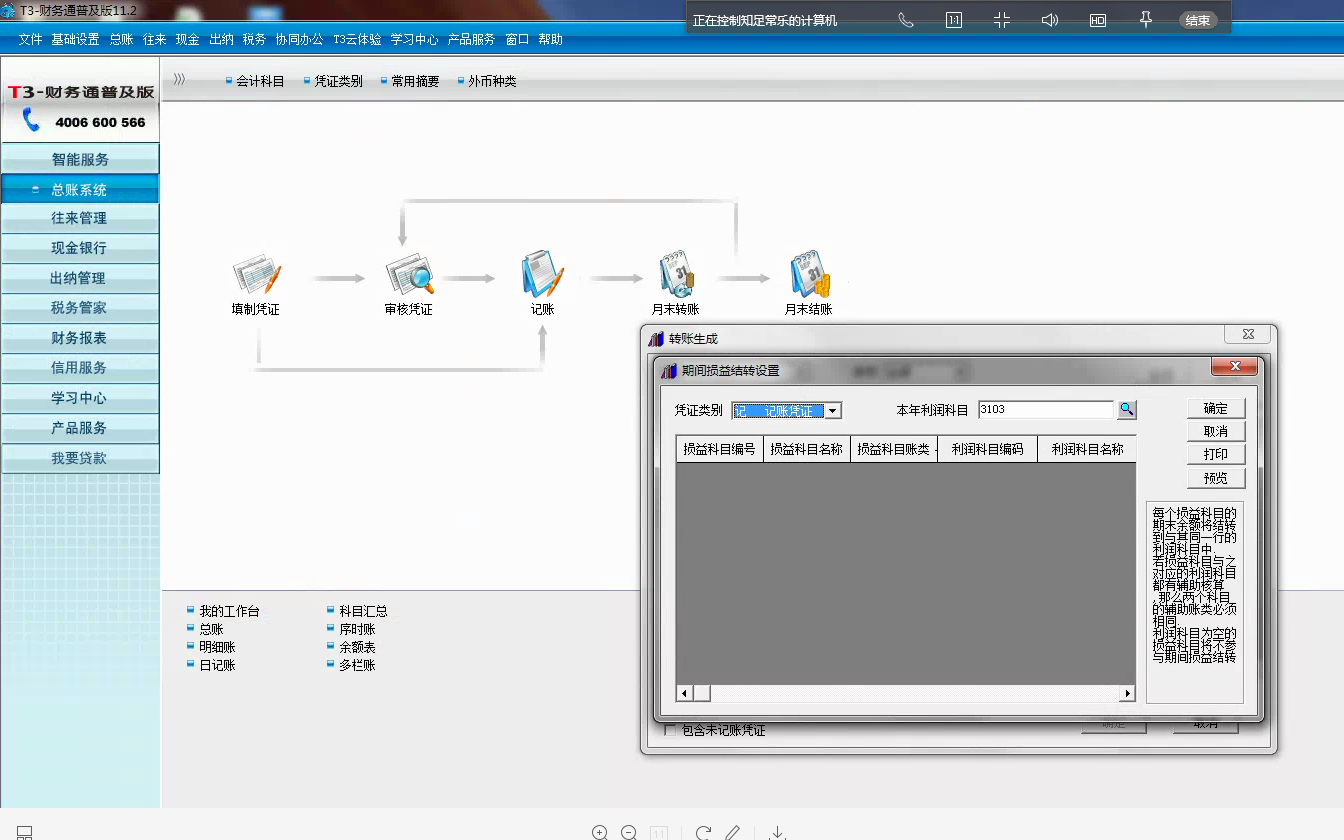Click 结束 to end remote control
The width and height of the screenshot is (1344, 840).
click(1197, 20)
